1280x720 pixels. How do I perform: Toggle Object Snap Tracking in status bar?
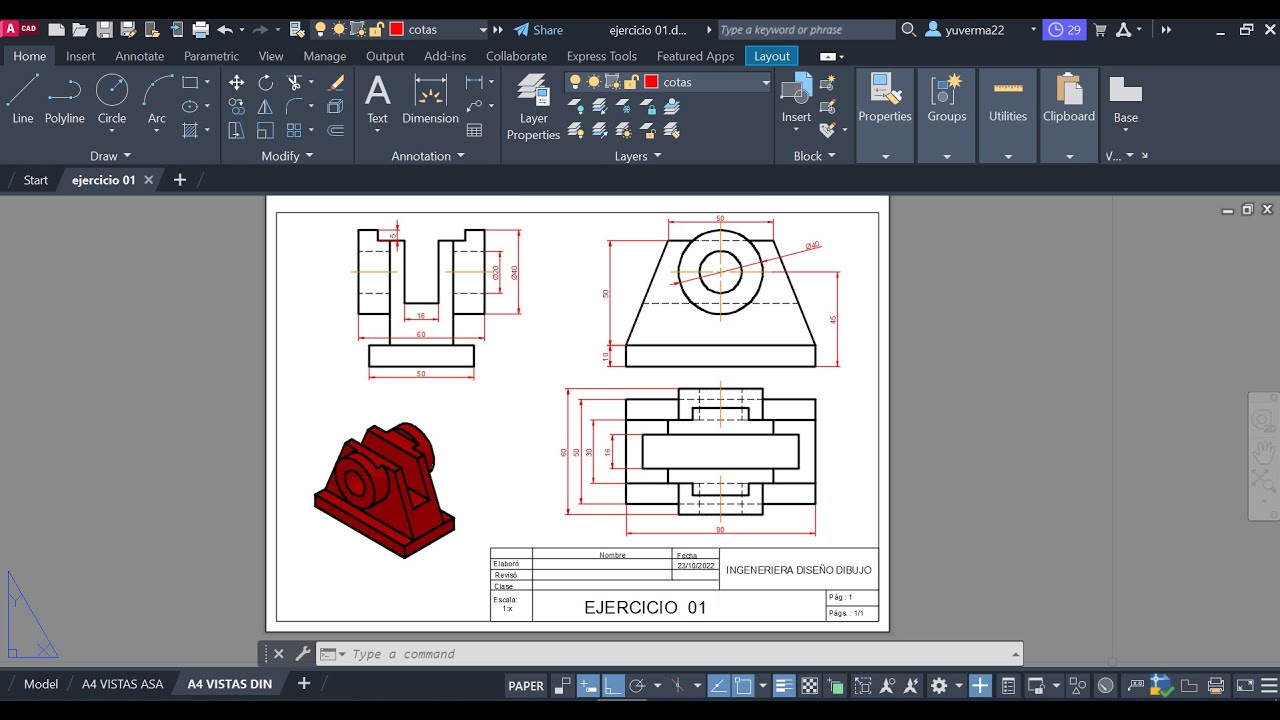pos(719,686)
